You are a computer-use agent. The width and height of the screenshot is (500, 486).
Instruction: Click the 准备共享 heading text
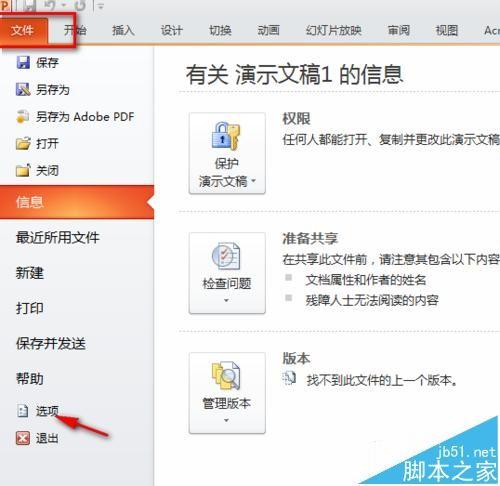(310, 238)
